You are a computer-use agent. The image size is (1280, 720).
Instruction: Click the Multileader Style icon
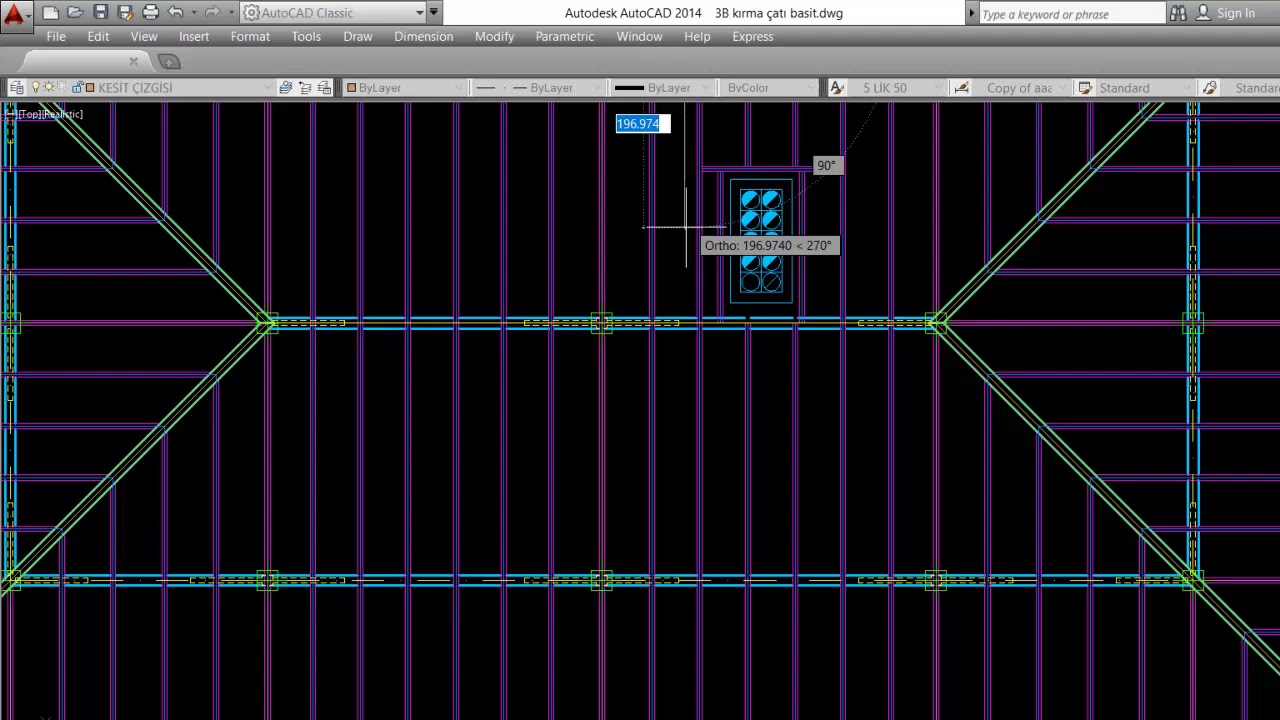click(x=1209, y=88)
